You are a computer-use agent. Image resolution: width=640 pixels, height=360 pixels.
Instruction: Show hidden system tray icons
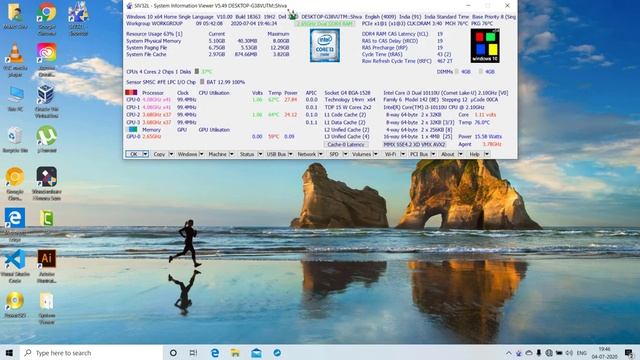pos(509,353)
